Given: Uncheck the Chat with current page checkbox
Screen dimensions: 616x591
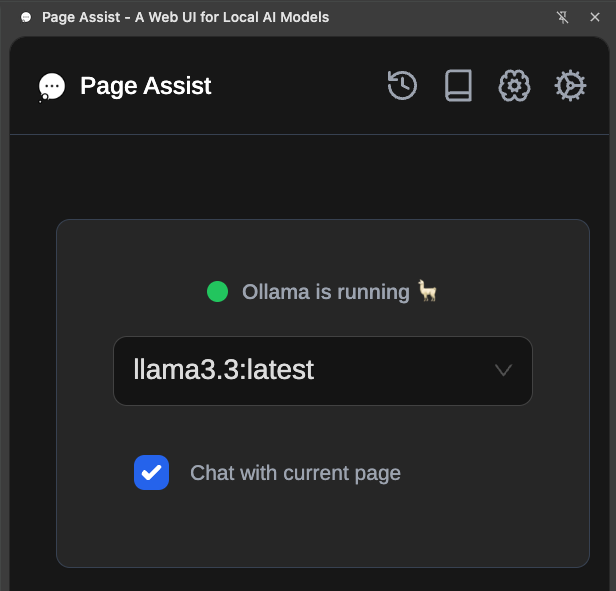Looking at the screenshot, I should point(151,472).
